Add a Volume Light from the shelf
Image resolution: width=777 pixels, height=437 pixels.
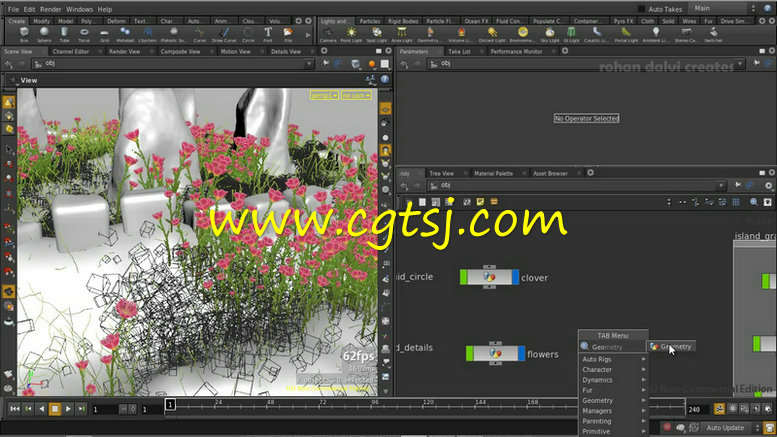coord(461,34)
